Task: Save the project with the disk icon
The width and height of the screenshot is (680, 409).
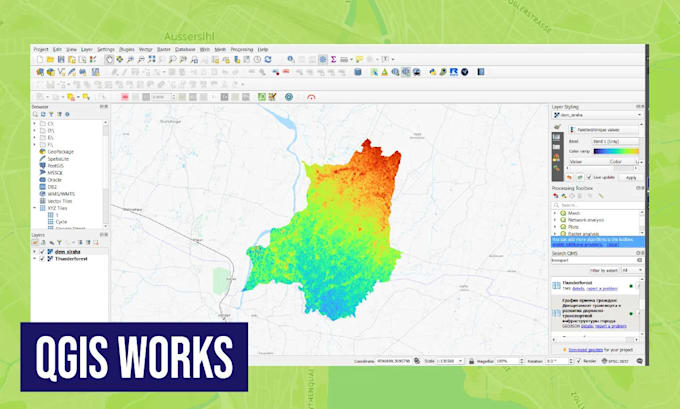Action: point(61,59)
